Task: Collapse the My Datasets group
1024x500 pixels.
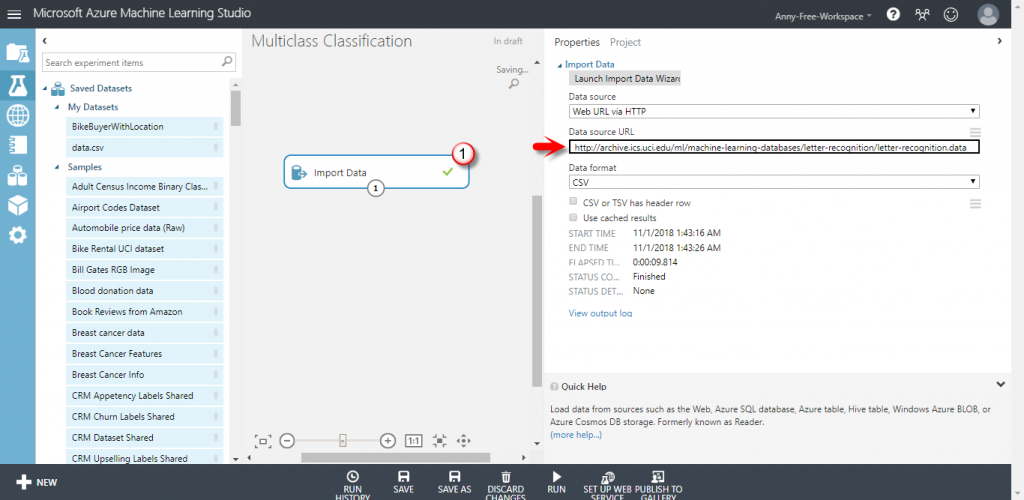Action: click(57, 107)
